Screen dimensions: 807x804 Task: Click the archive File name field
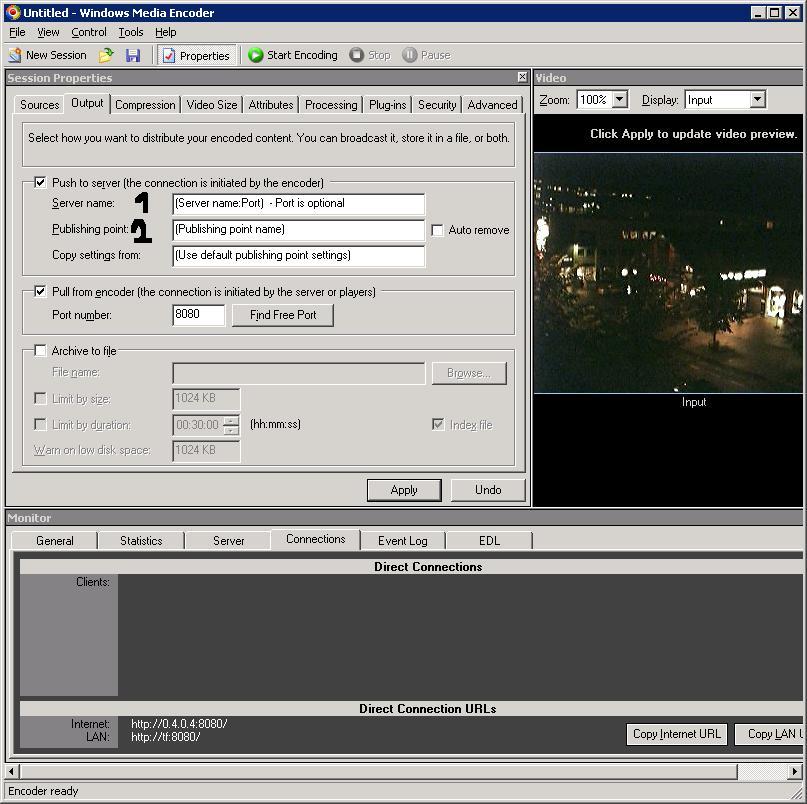point(299,373)
